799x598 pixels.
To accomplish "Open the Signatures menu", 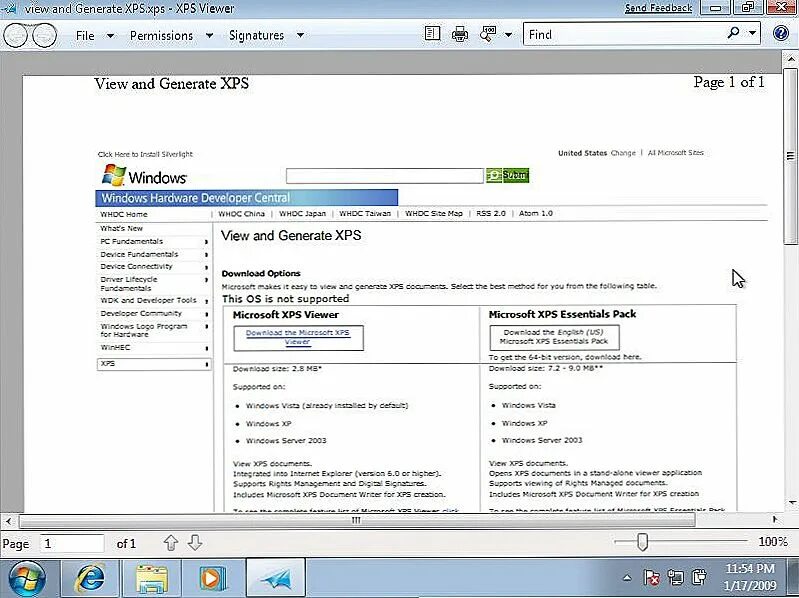I will coord(256,36).
